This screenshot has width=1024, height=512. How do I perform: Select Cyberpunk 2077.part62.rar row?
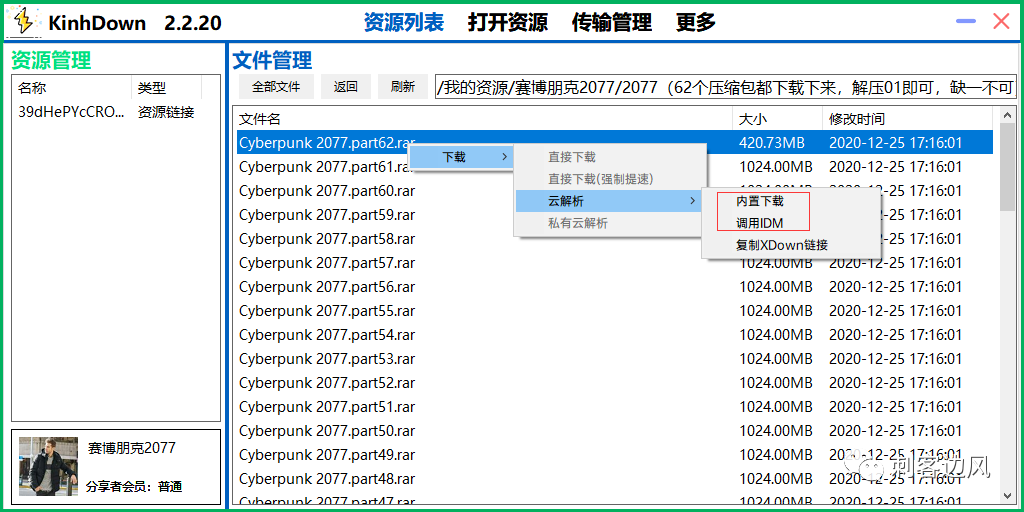pos(615,142)
